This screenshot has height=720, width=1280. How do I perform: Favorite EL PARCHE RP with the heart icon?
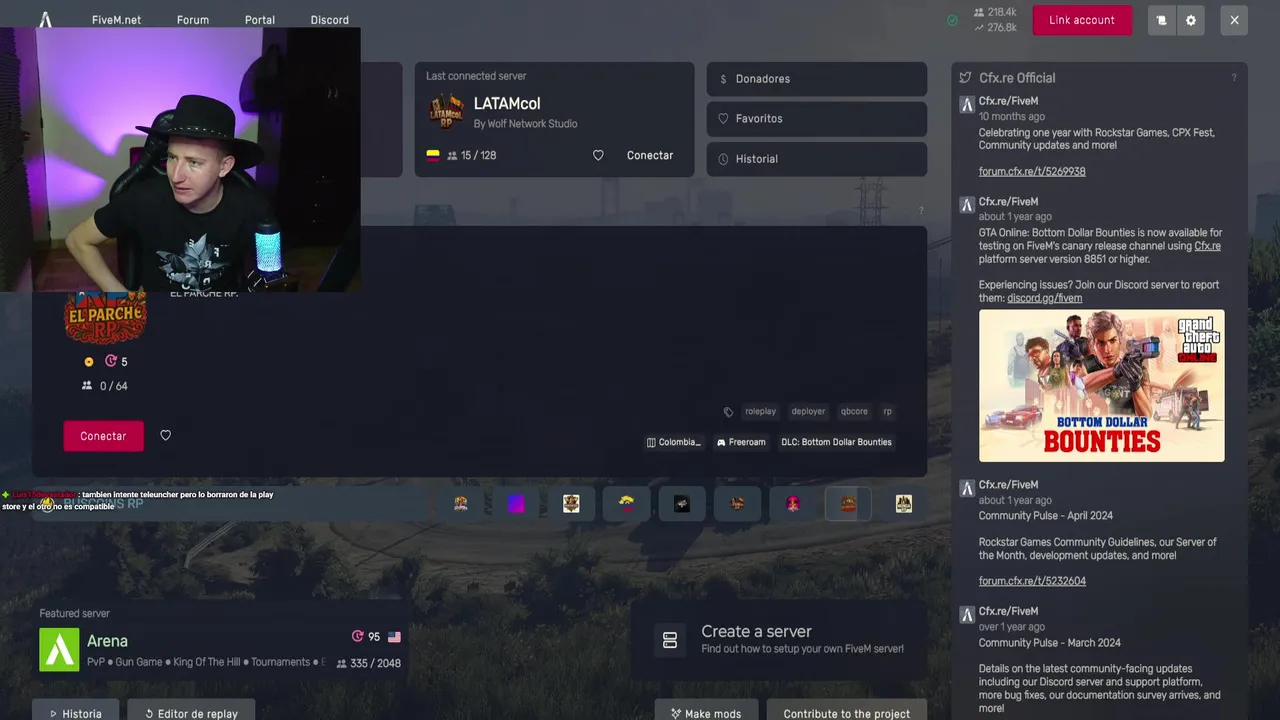166,435
